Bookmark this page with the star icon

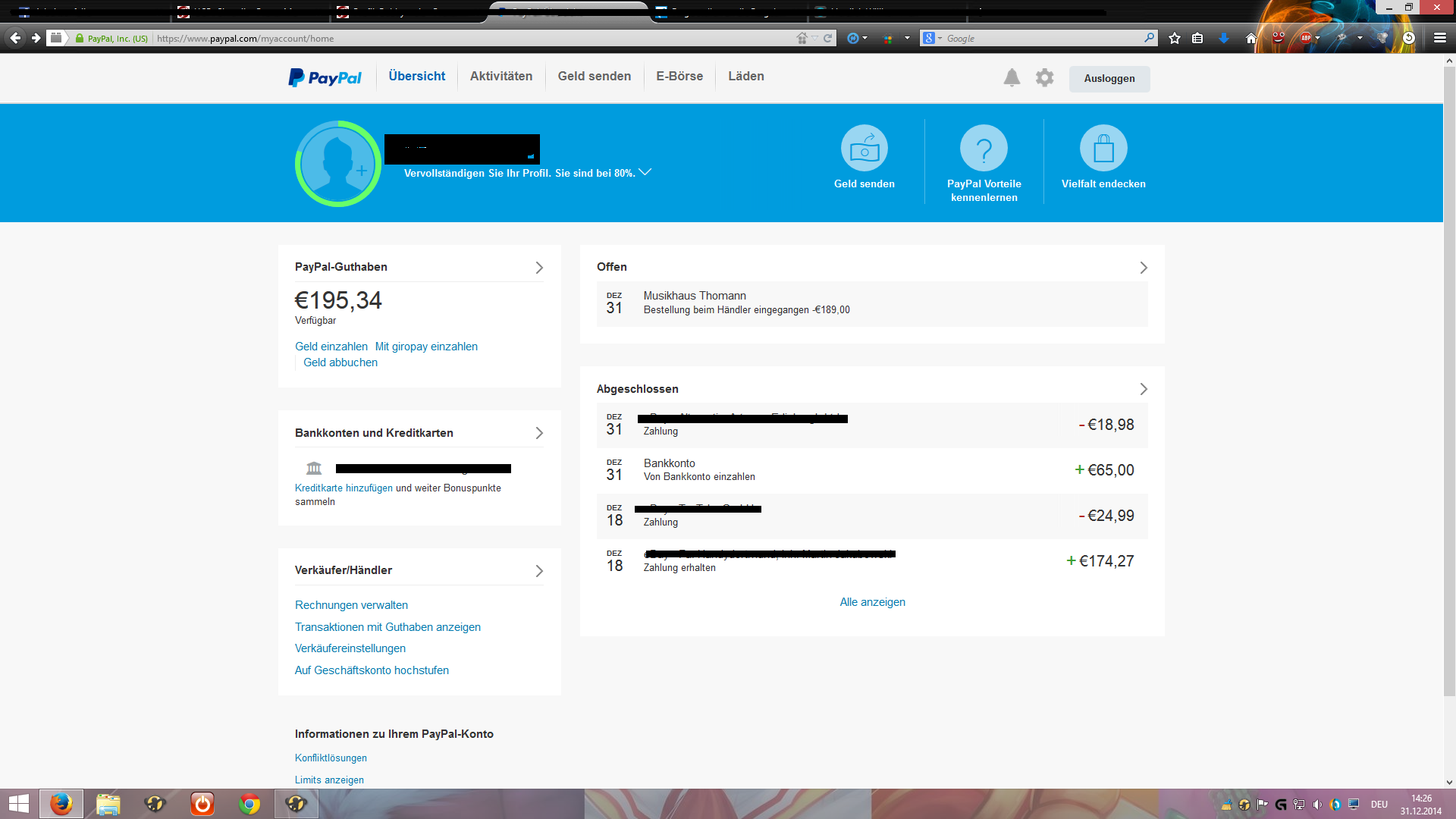point(1175,38)
